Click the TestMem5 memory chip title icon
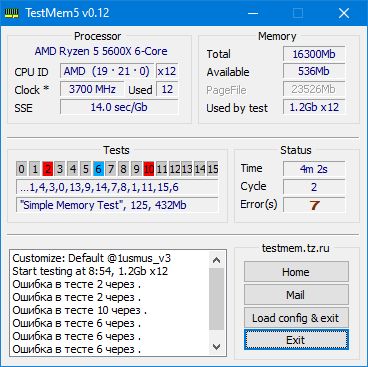 pyautogui.click(x=11, y=13)
